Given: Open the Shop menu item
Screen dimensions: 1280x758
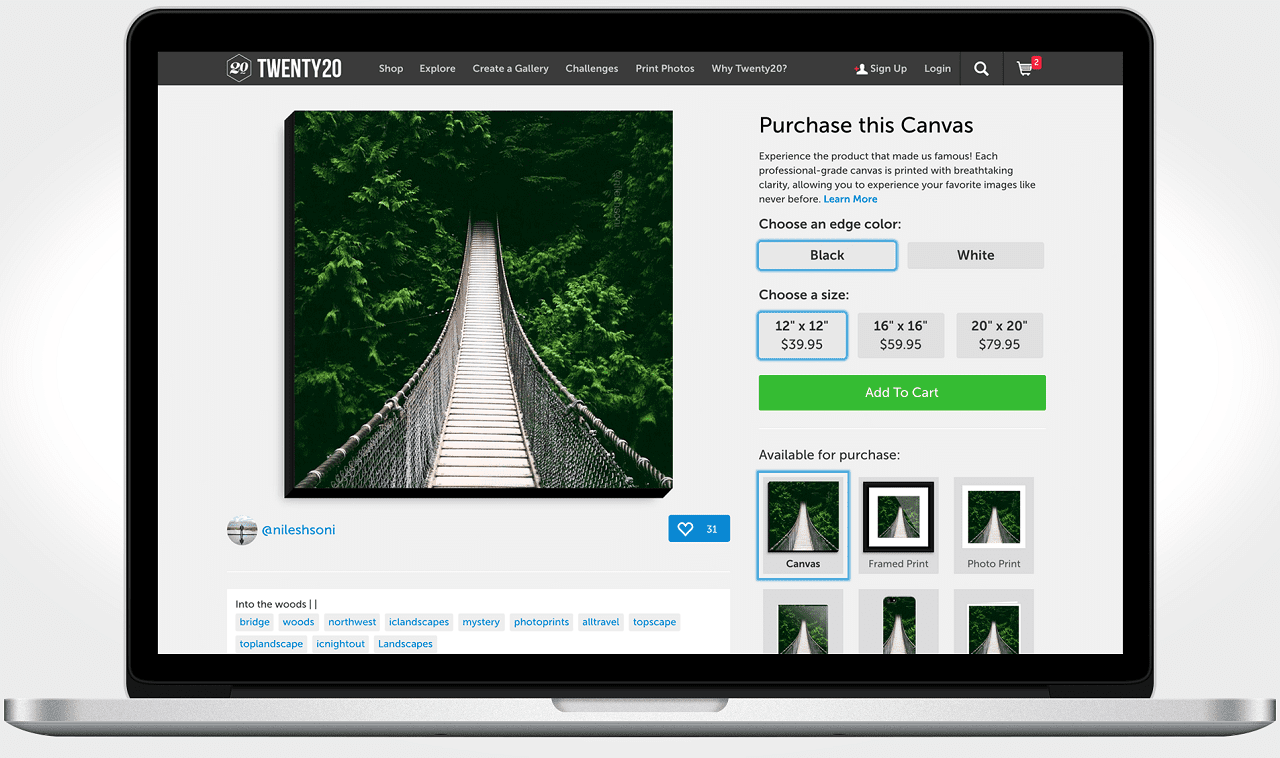Looking at the screenshot, I should 391,69.
